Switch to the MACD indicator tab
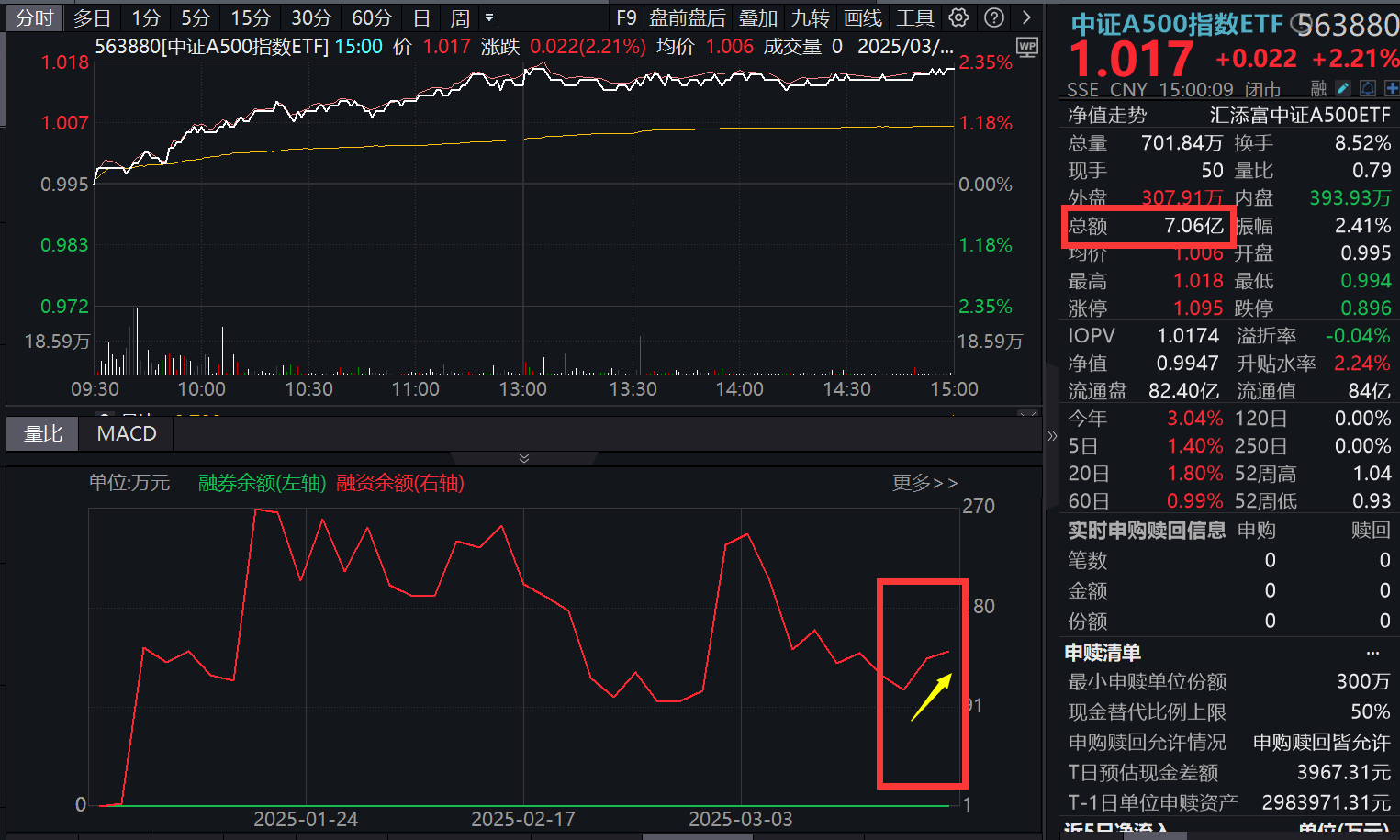This screenshot has width=1400, height=840. (125, 432)
